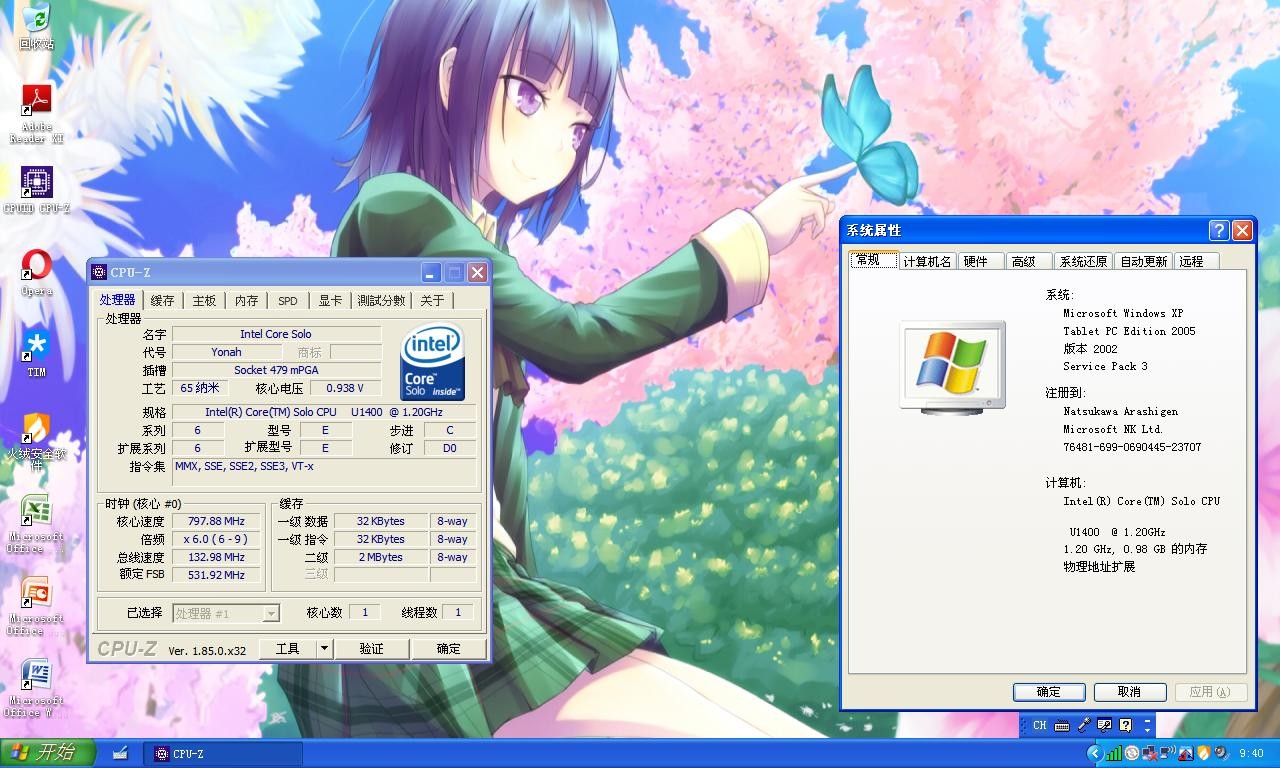Click the Service Pack 3 text
The height and width of the screenshot is (768, 1280).
[x=1105, y=366]
